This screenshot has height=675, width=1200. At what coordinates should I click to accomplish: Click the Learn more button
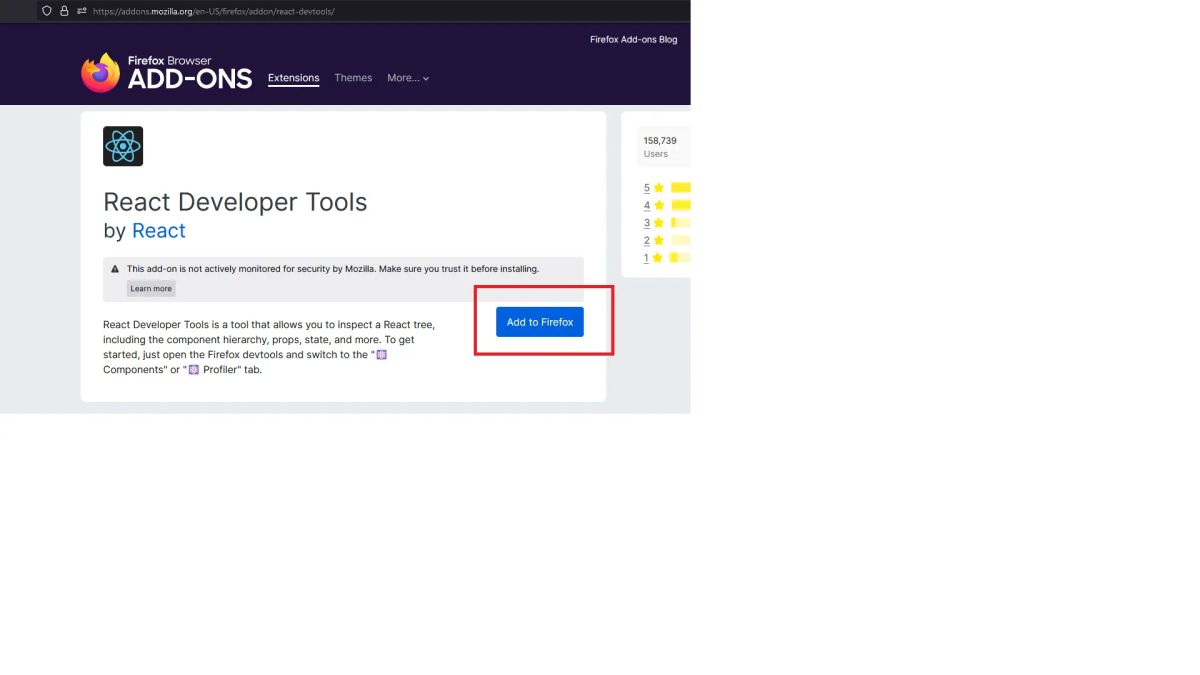(150, 288)
